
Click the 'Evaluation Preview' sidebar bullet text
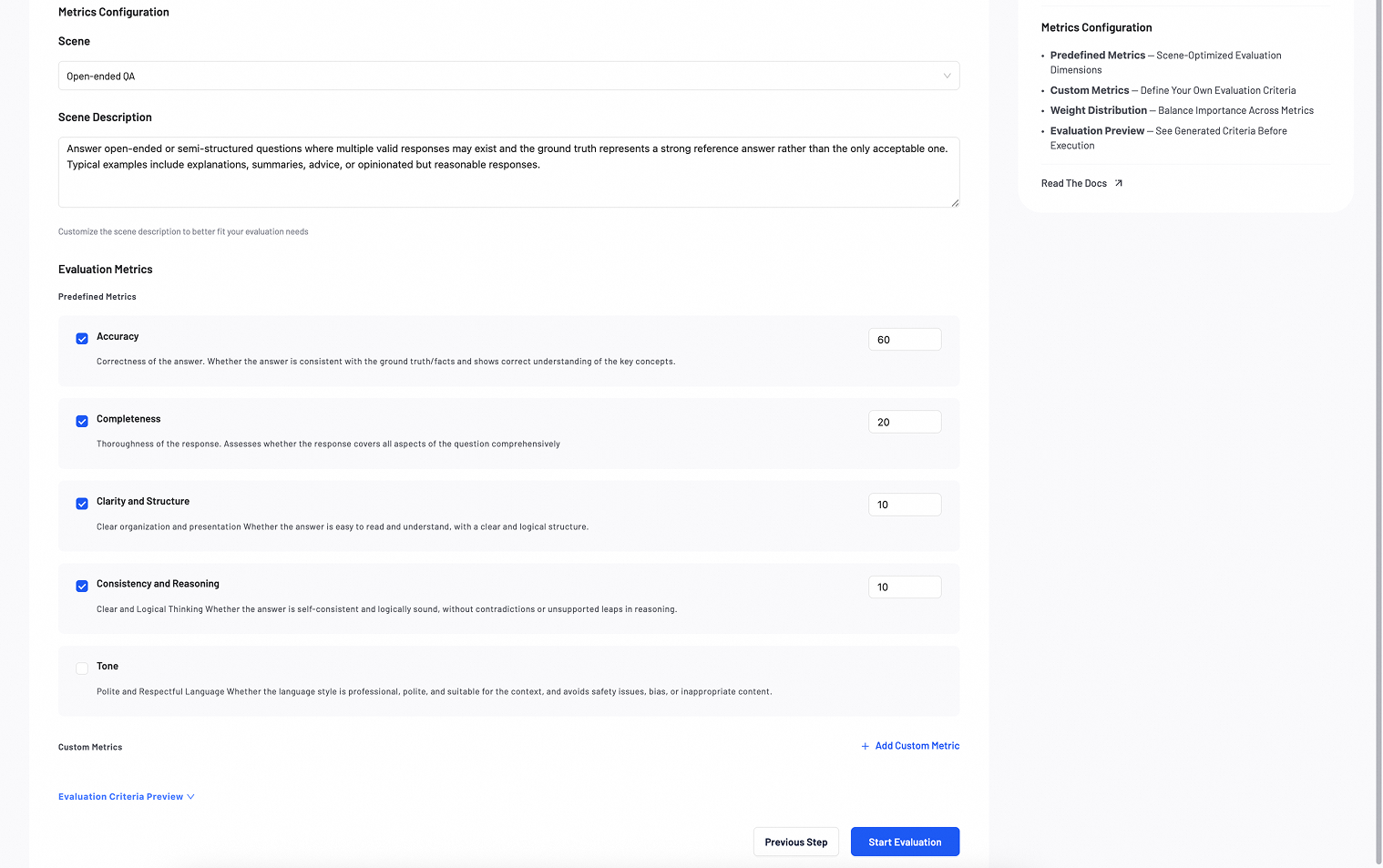pos(1169,138)
